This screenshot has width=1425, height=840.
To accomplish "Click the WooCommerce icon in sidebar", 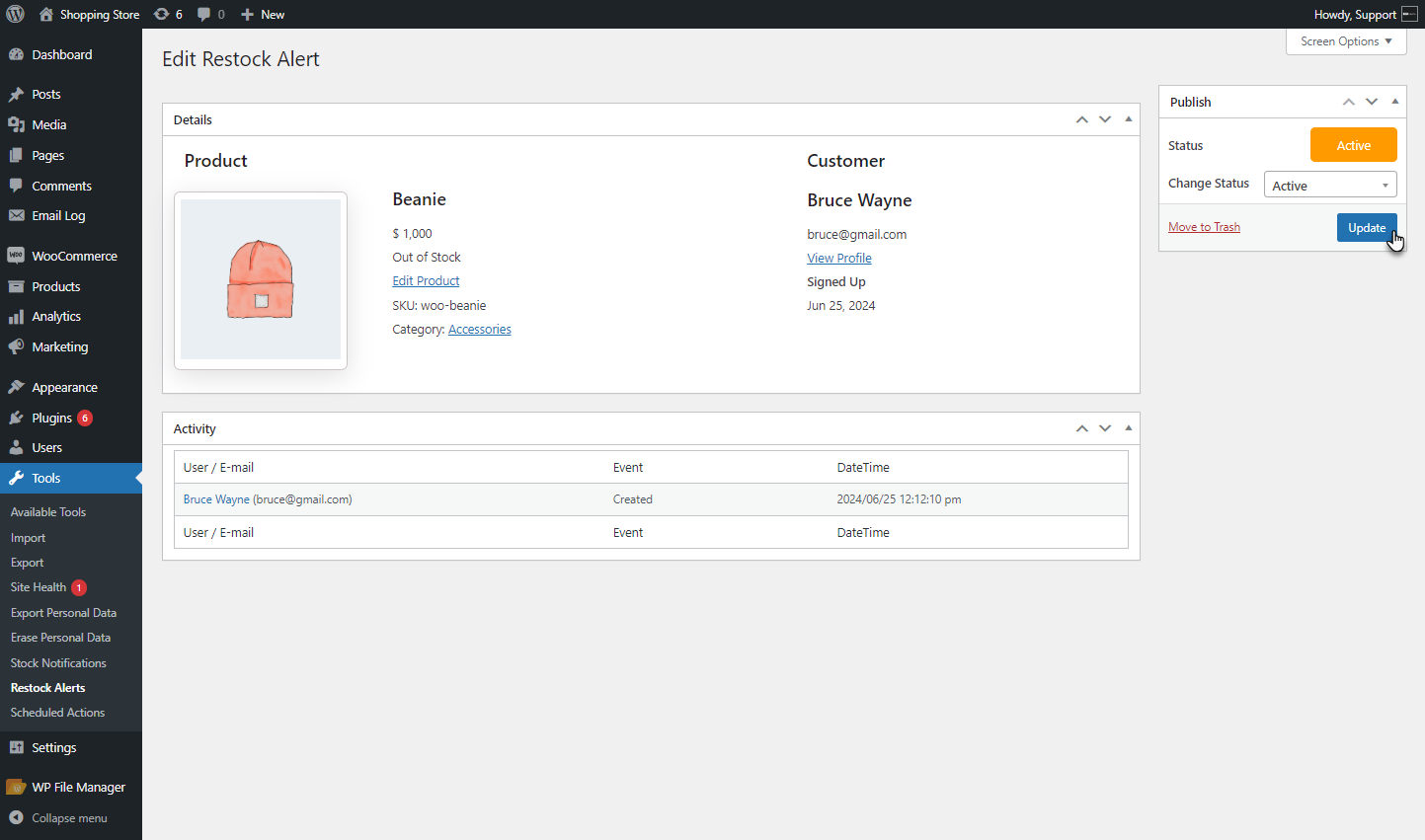I will click(16, 256).
